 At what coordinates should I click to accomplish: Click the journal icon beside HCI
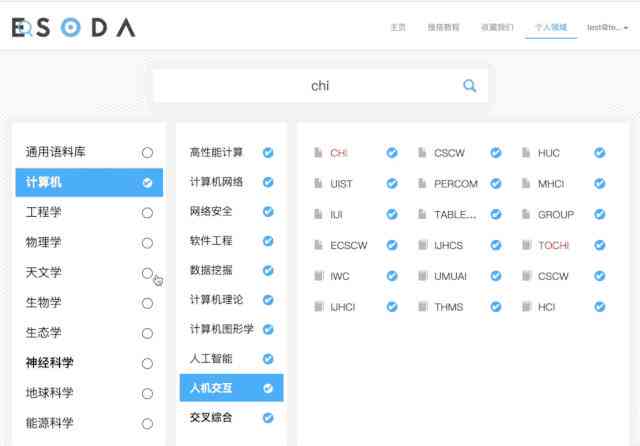[527, 306]
